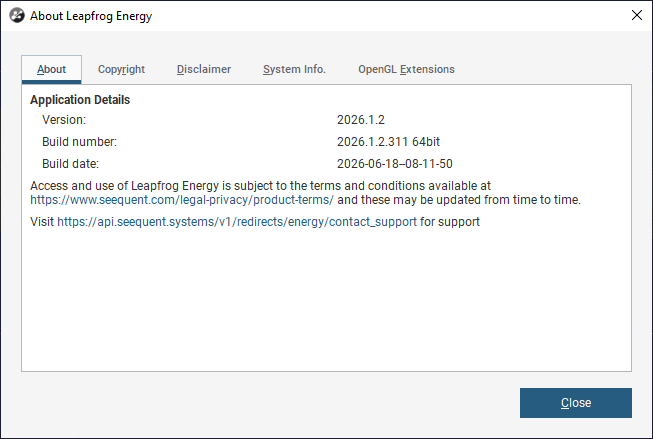Open the Disclaimer tab

[204, 69]
